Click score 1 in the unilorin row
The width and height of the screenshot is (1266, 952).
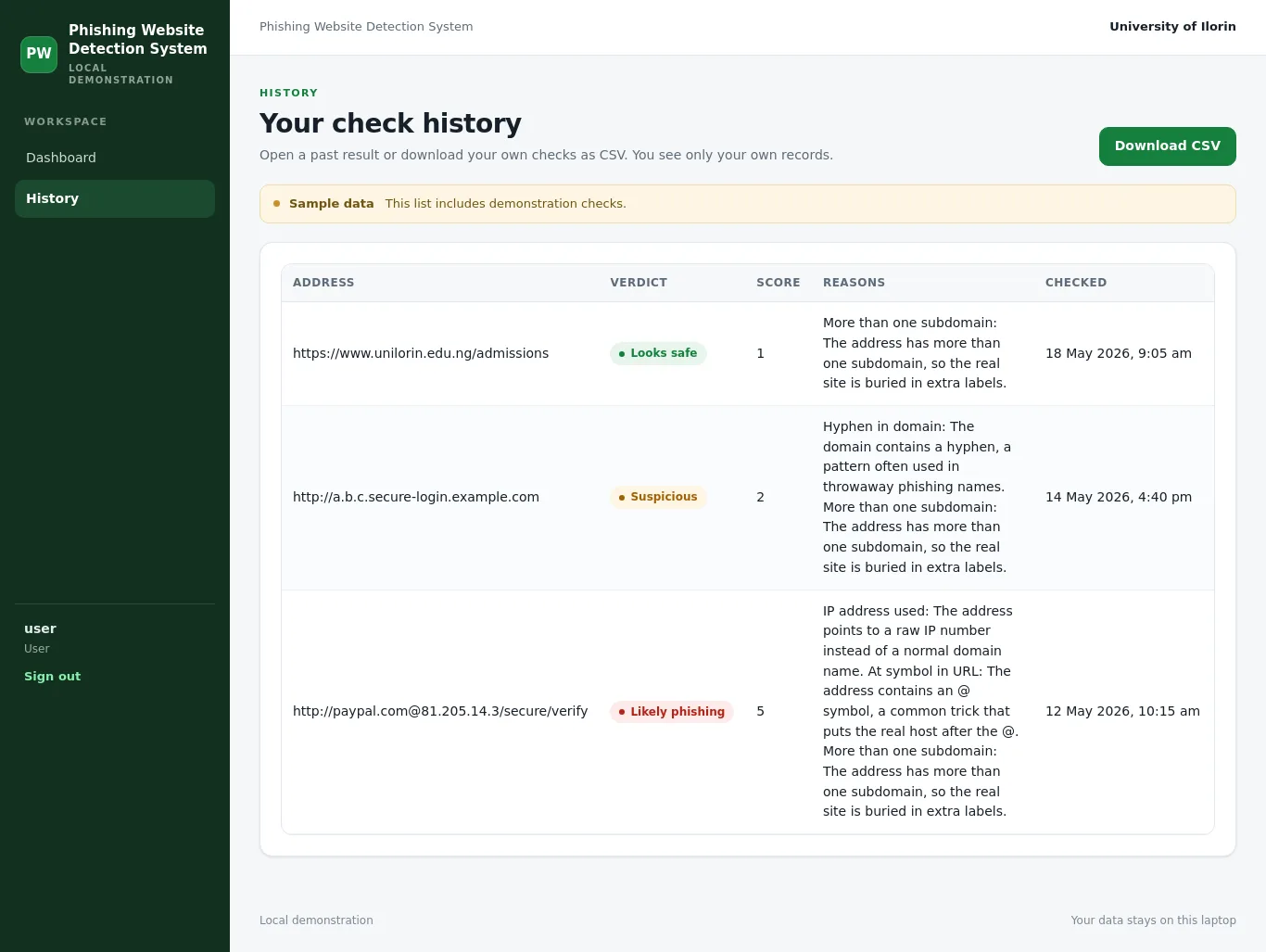[x=761, y=353]
